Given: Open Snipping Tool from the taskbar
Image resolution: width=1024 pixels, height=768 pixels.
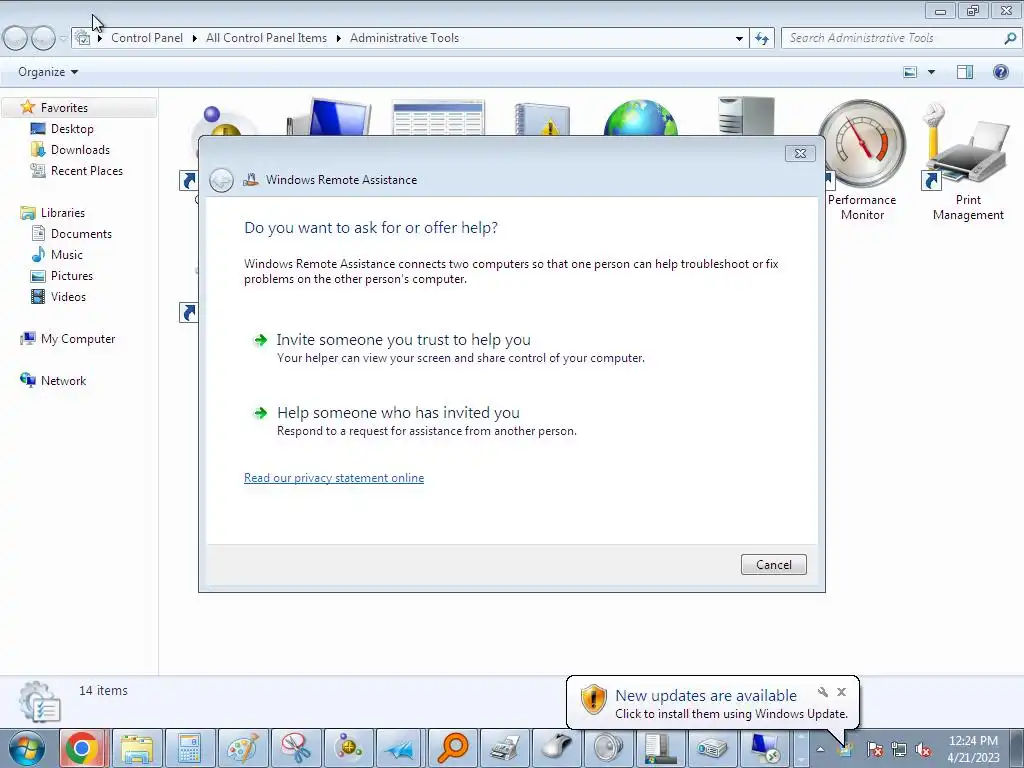Looking at the screenshot, I should click(x=295, y=748).
